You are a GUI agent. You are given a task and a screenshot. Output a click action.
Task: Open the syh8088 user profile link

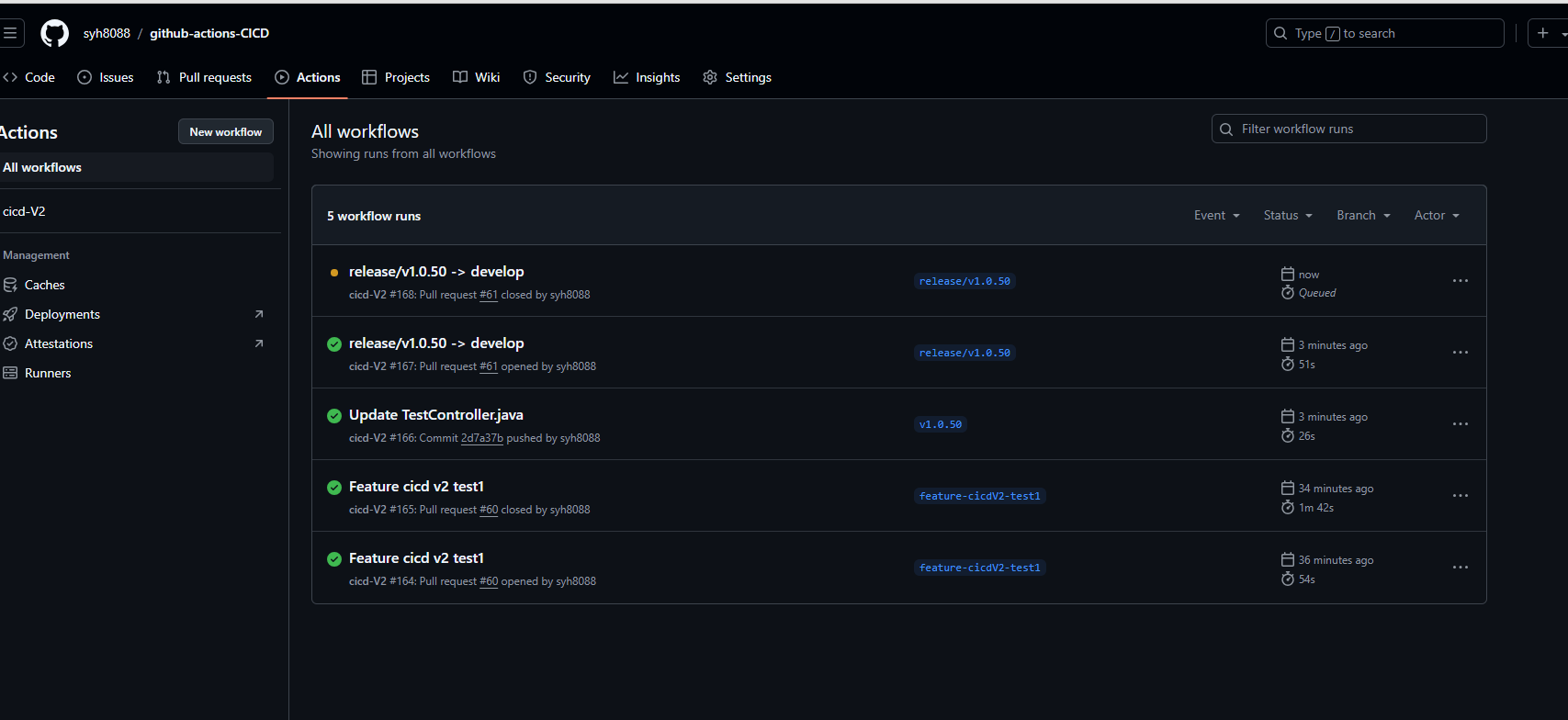pos(107,33)
